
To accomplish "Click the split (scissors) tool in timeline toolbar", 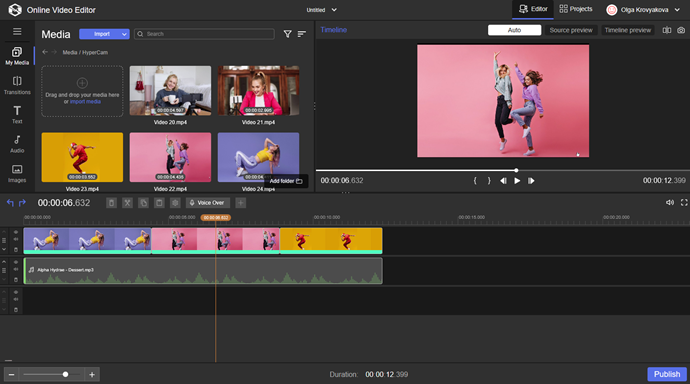I will coord(127,203).
